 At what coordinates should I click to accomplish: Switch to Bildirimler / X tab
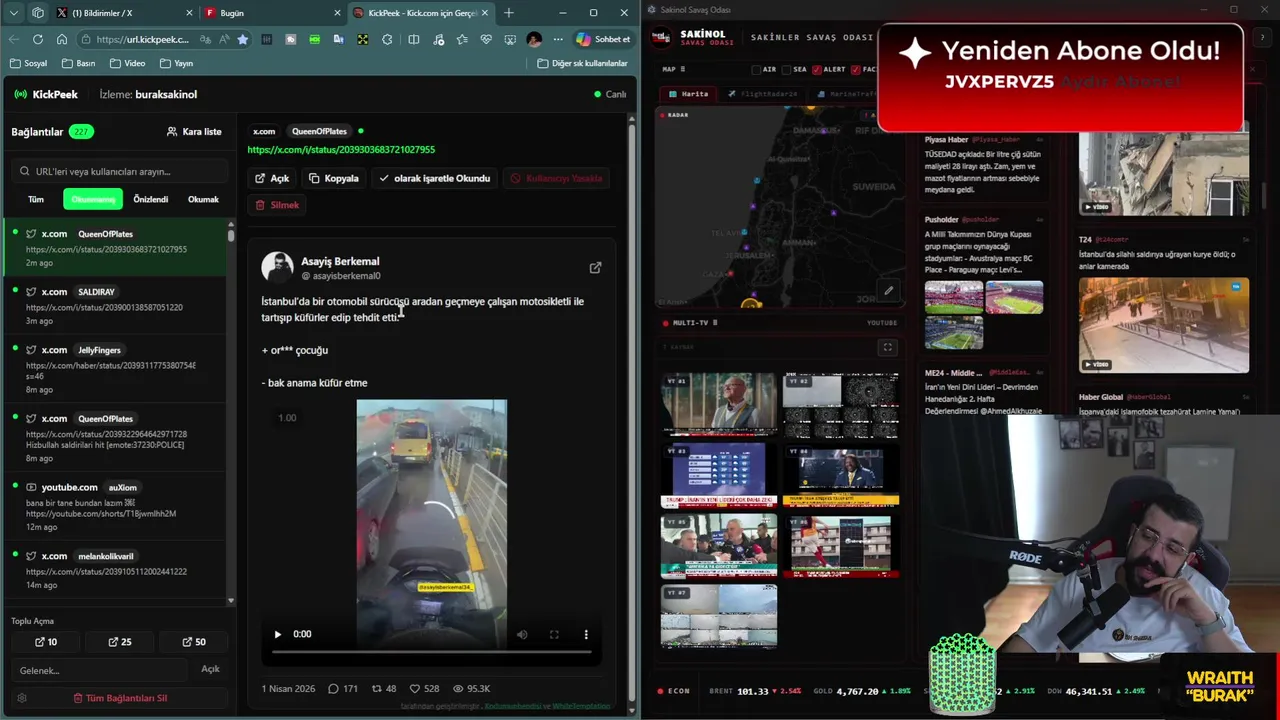pyautogui.click(x=125, y=13)
